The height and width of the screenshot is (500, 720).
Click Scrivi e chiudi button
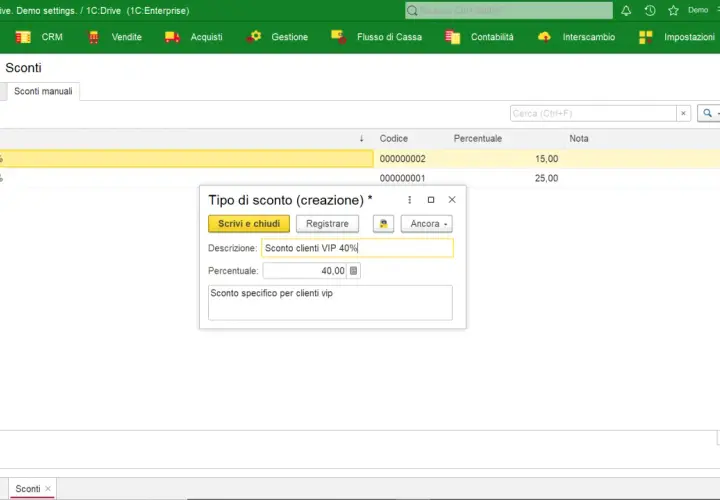(x=249, y=224)
